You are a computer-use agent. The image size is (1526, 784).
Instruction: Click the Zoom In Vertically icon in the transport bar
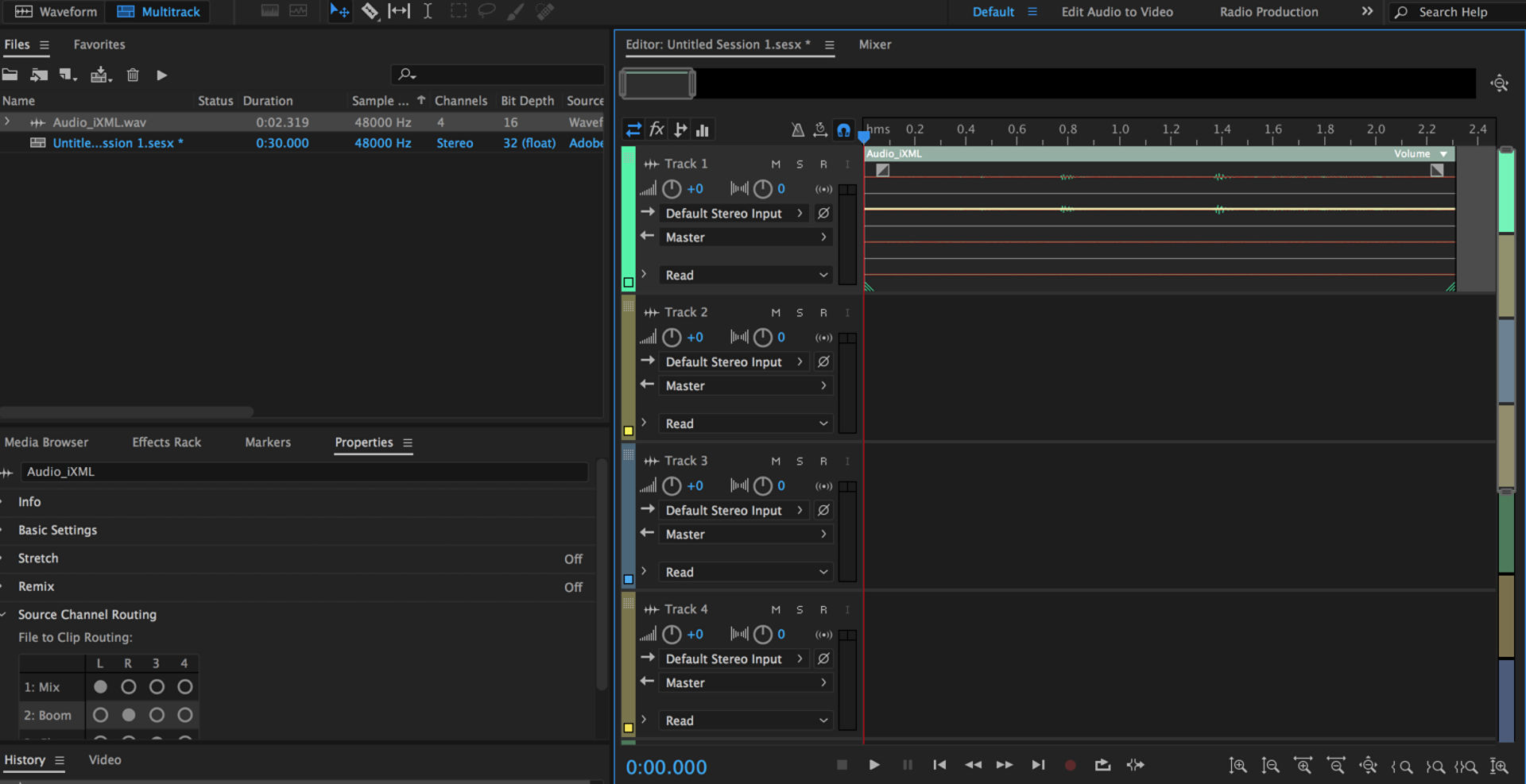(x=1238, y=766)
